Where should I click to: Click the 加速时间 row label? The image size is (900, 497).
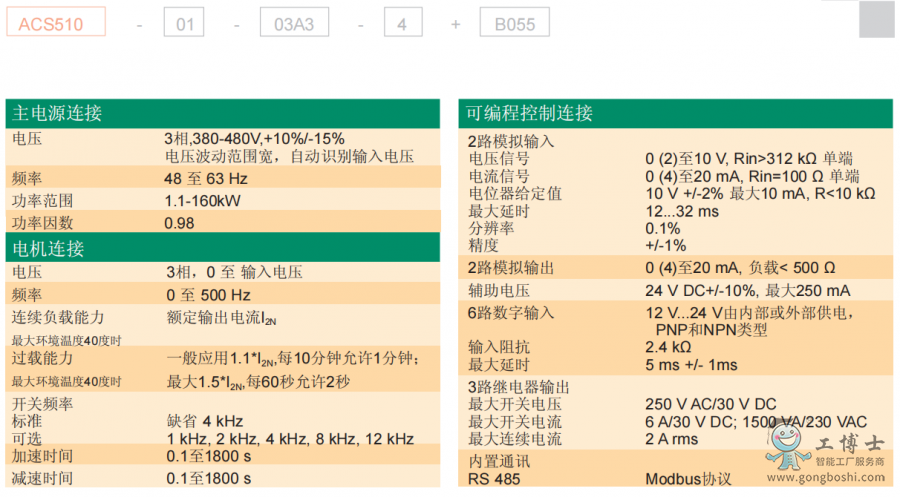click(x=42, y=456)
